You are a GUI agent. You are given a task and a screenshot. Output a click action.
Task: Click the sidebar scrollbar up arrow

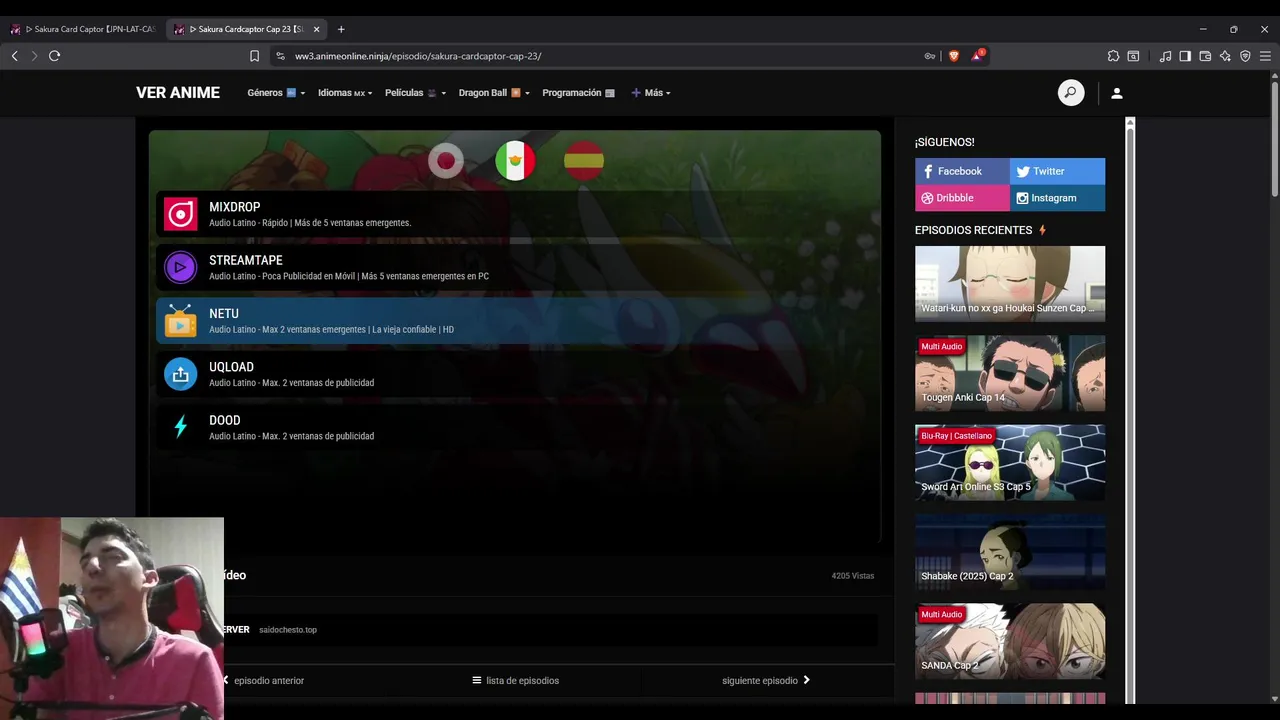1130,122
